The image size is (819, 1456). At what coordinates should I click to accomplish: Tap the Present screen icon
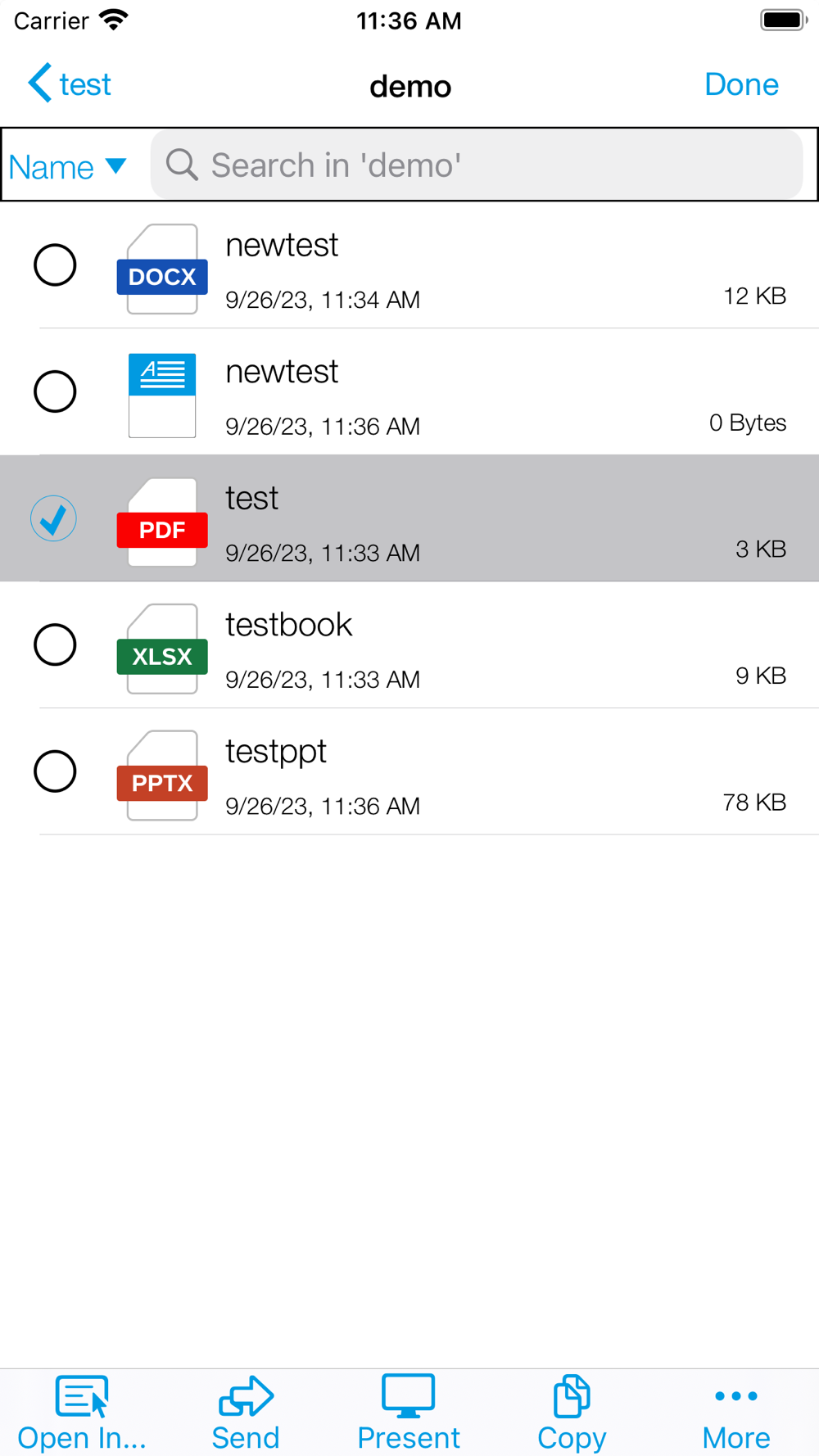(x=408, y=1396)
